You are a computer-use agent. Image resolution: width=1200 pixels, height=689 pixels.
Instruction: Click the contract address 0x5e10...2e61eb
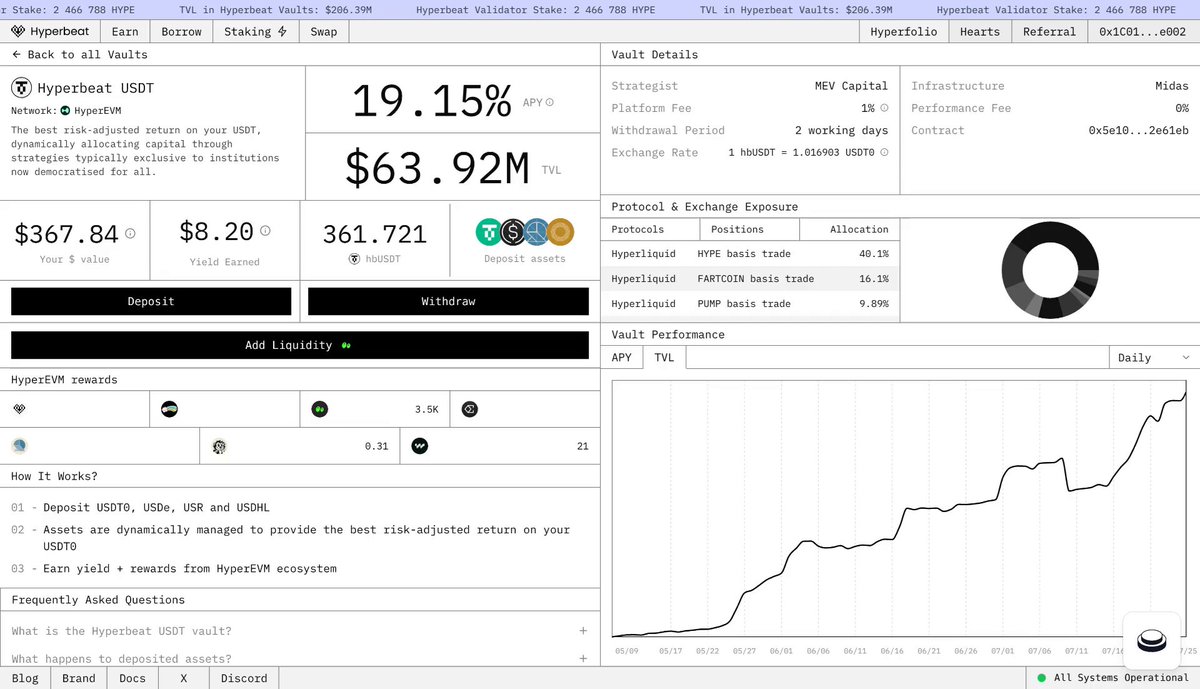click(x=1138, y=130)
